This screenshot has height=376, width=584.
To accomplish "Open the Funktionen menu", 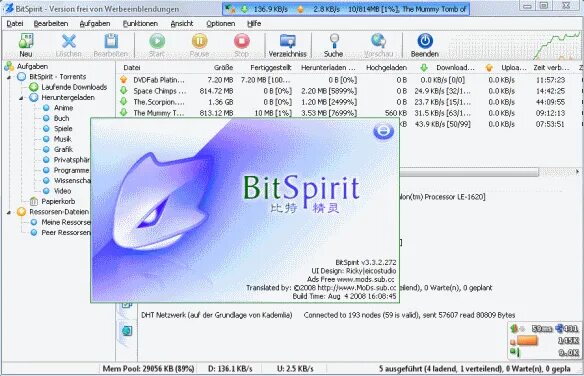I will click(x=140, y=24).
